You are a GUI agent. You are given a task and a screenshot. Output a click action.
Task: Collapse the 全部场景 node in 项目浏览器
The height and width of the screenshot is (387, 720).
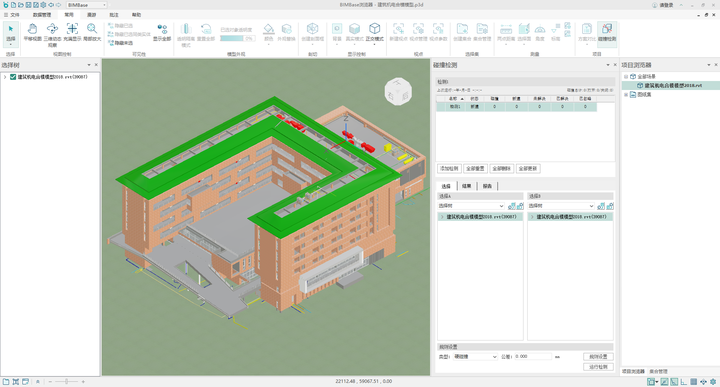tap(626, 76)
